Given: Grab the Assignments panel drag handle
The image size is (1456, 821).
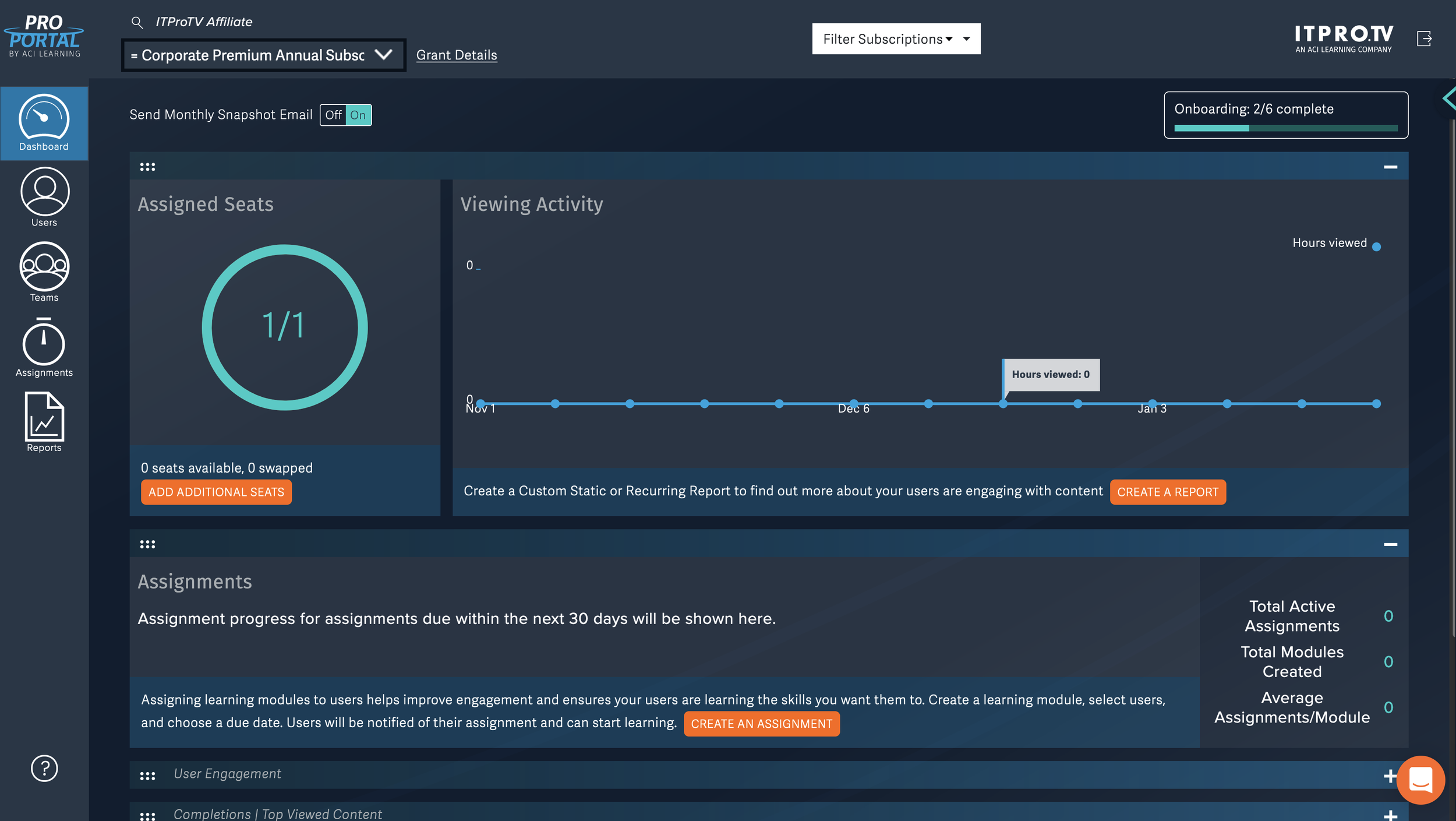Looking at the screenshot, I should tap(147, 544).
